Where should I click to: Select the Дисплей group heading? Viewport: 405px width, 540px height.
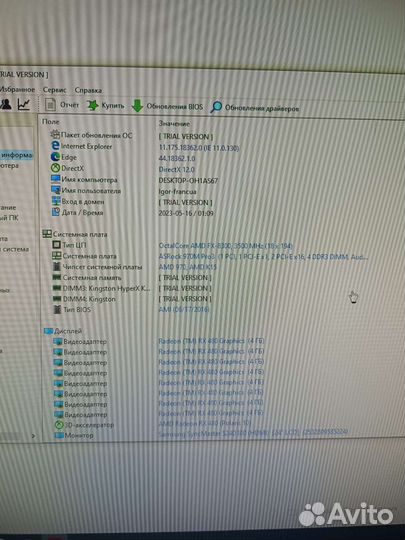(68, 331)
